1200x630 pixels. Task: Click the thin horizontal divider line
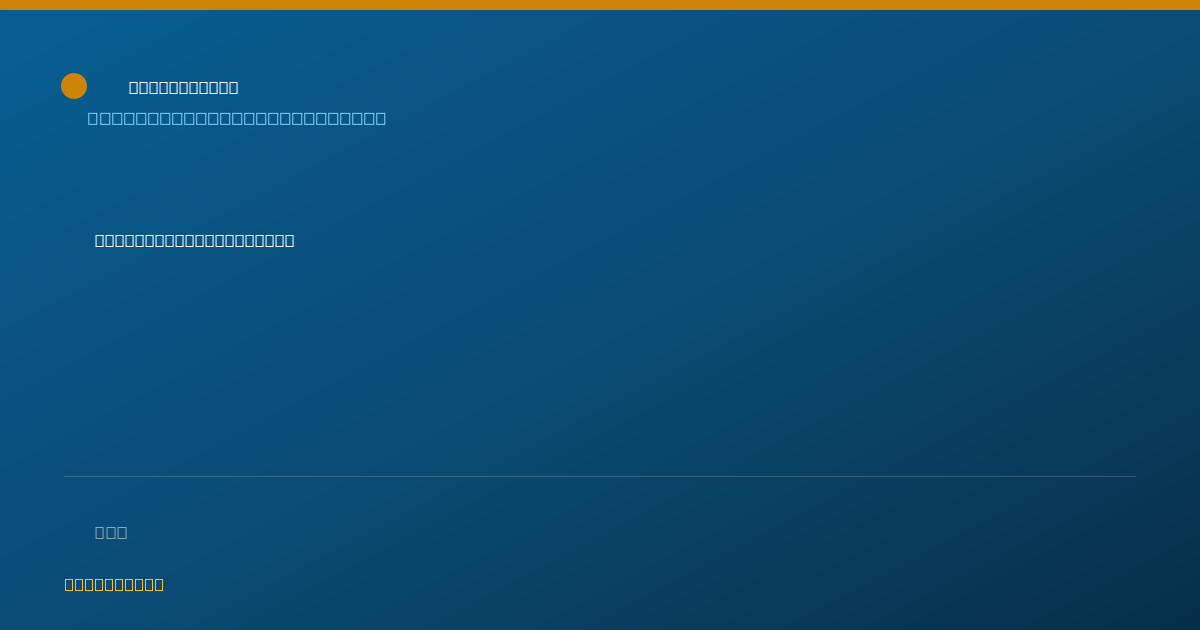pos(600,476)
